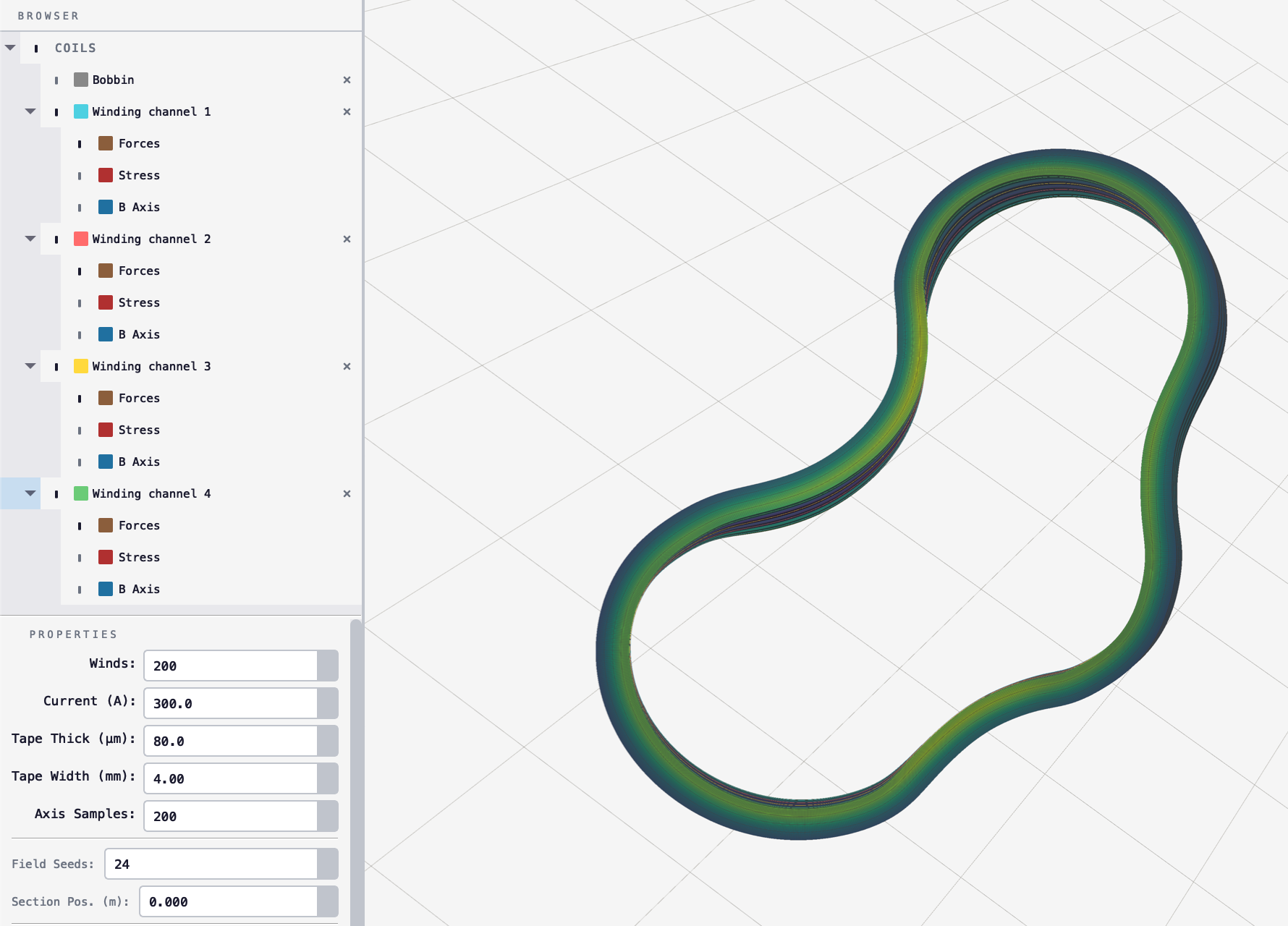Viewport: 1288px width, 926px height.
Task: Click the Section Pos. input field
Action: [228, 901]
